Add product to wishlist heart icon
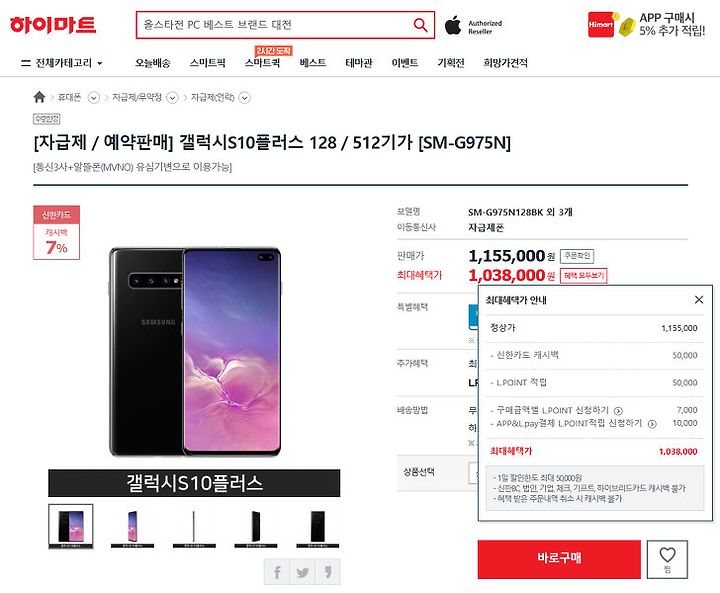Screen dimensions: 720x593 [x=667, y=559]
